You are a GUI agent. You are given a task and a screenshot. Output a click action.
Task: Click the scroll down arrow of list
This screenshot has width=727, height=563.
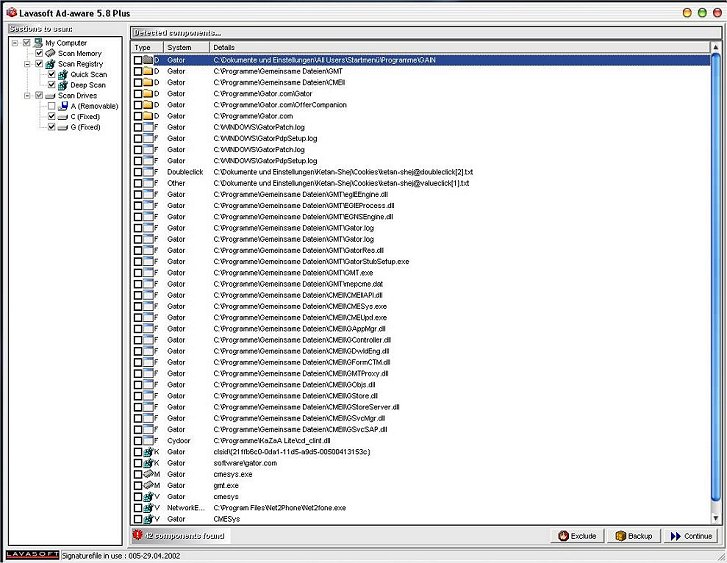click(715, 518)
